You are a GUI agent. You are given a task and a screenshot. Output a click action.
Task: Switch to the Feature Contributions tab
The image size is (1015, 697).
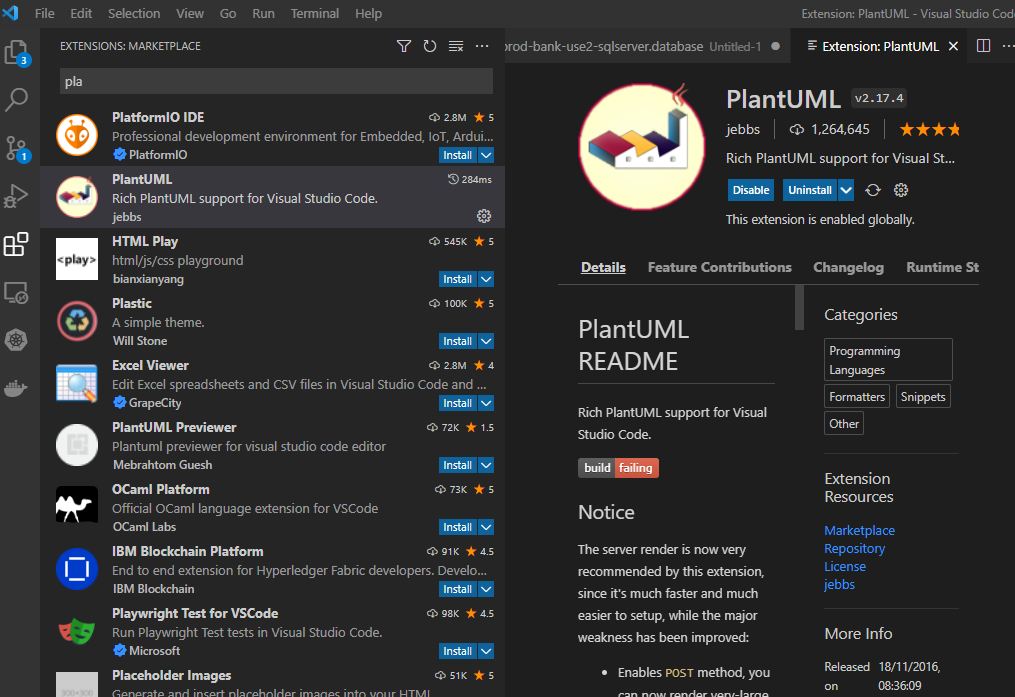(x=719, y=267)
